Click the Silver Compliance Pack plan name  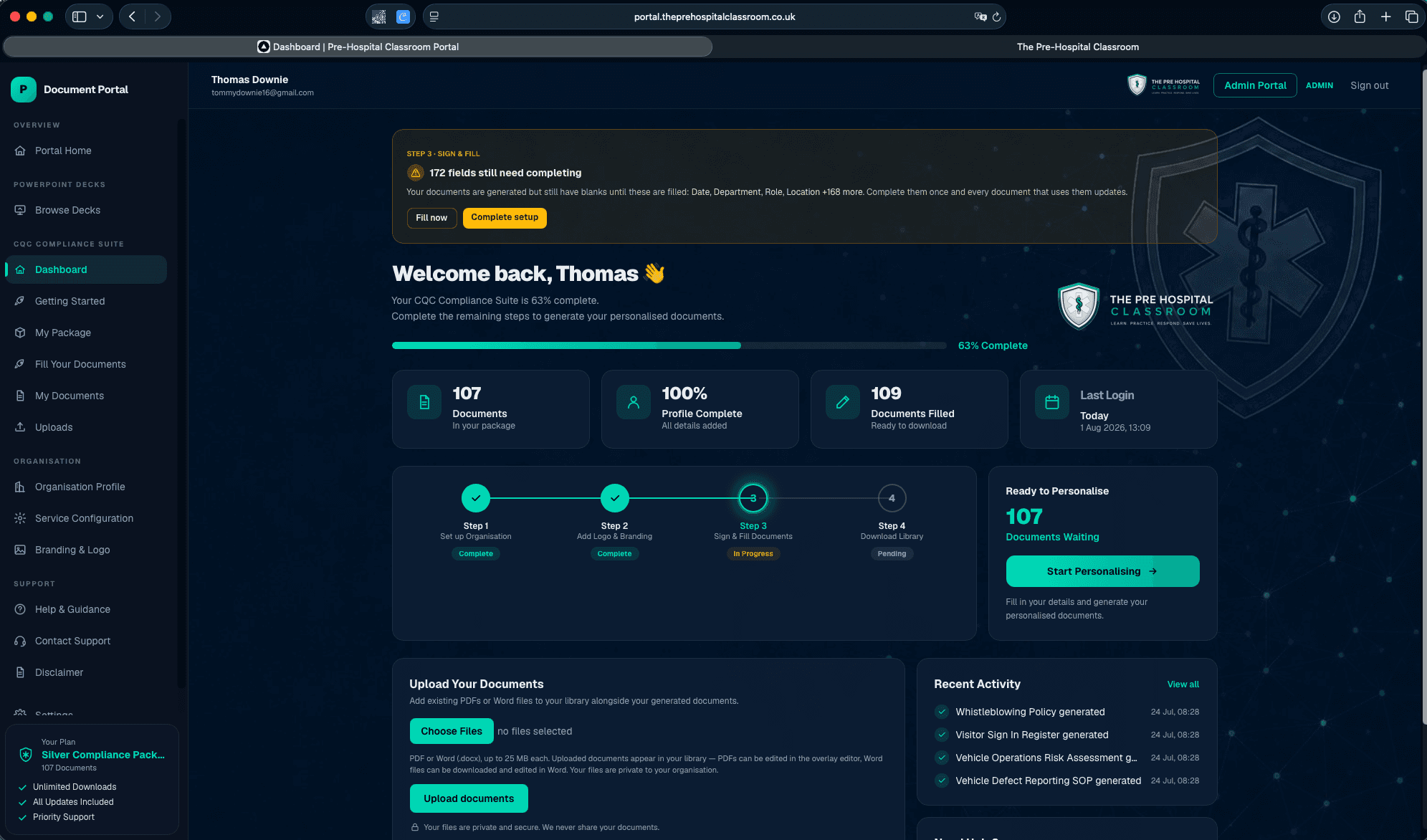click(x=103, y=755)
